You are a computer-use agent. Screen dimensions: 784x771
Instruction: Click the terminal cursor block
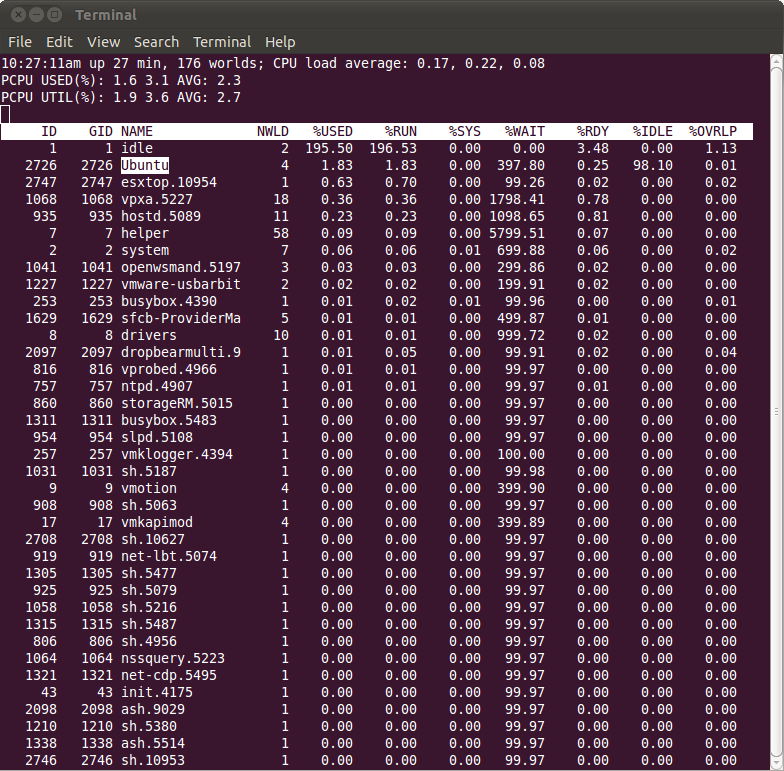tap(5, 114)
